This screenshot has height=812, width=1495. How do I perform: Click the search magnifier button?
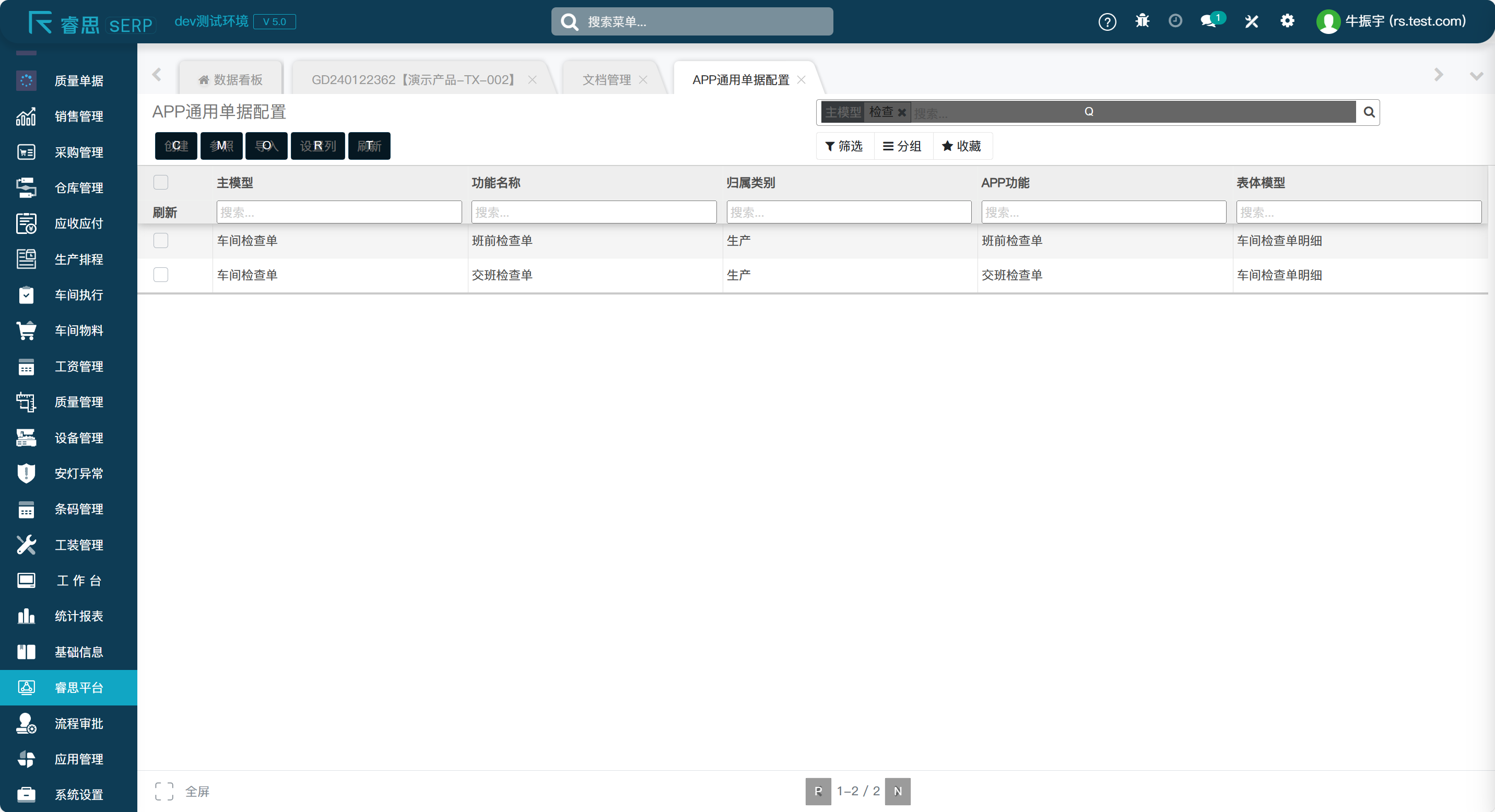[1369, 112]
